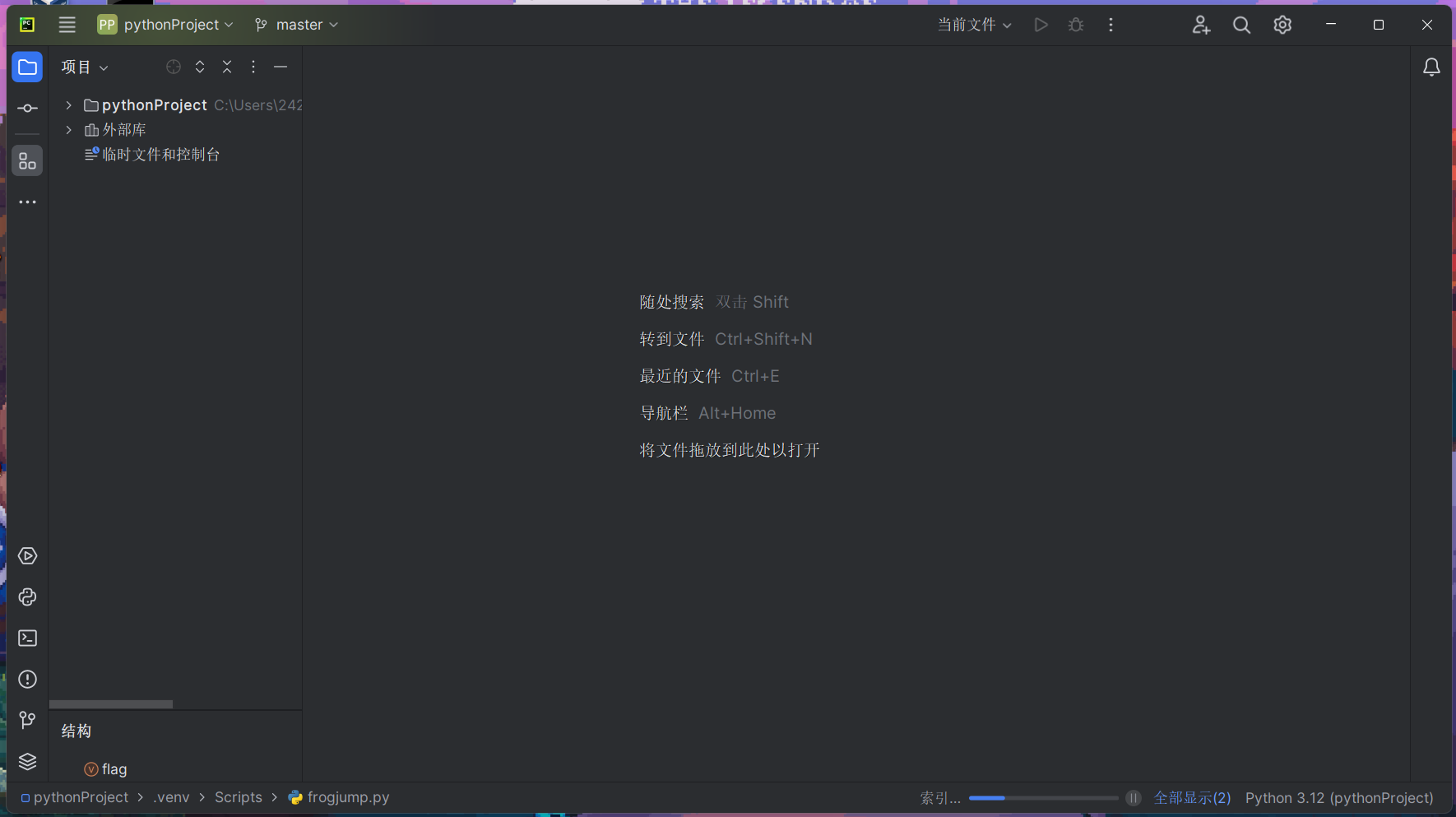This screenshot has width=1456, height=817.
Task: Click Scripts in the breadcrumb bar
Action: [x=239, y=797]
